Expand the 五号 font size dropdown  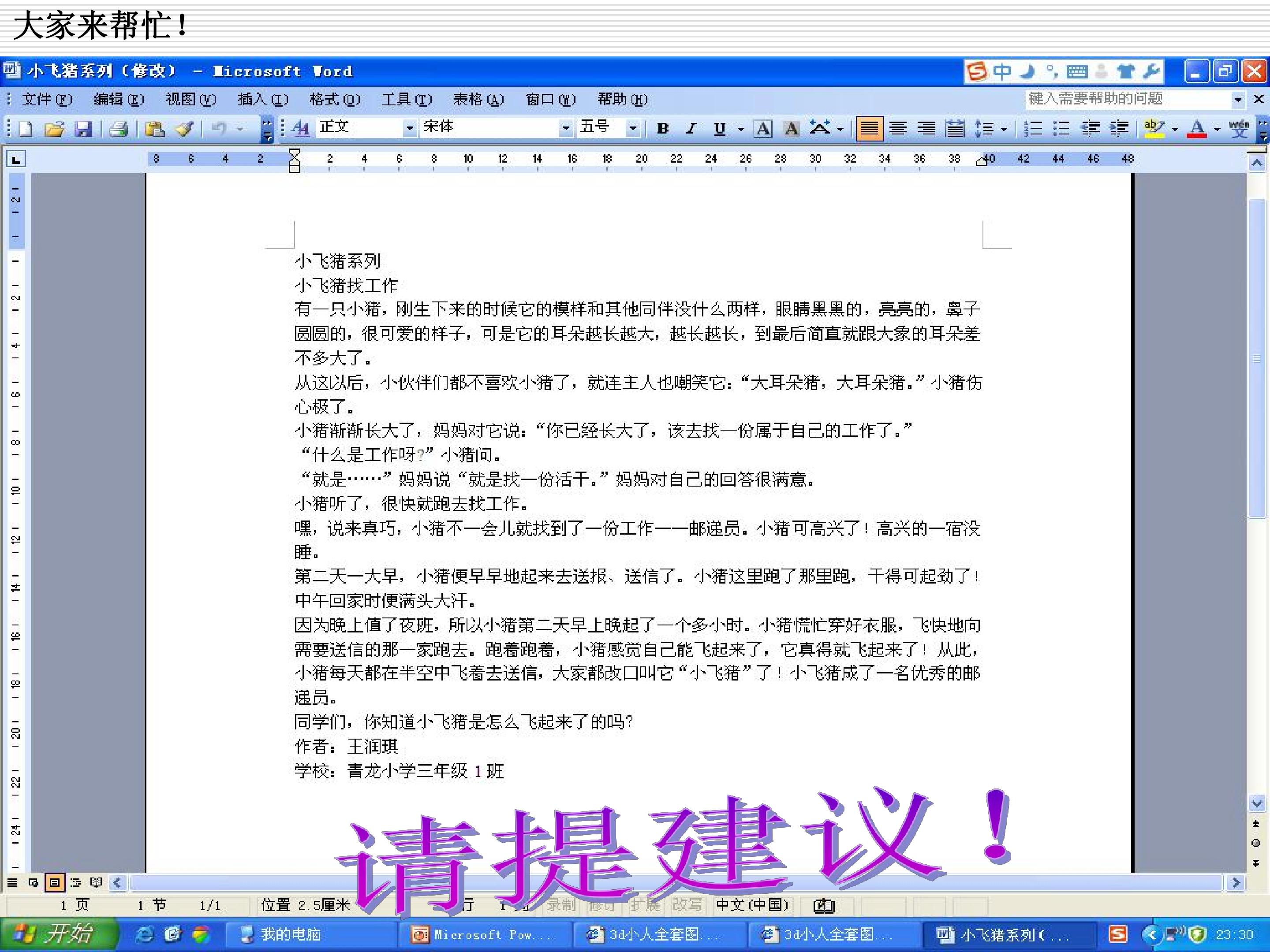pyautogui.click(x=632, y=128)
